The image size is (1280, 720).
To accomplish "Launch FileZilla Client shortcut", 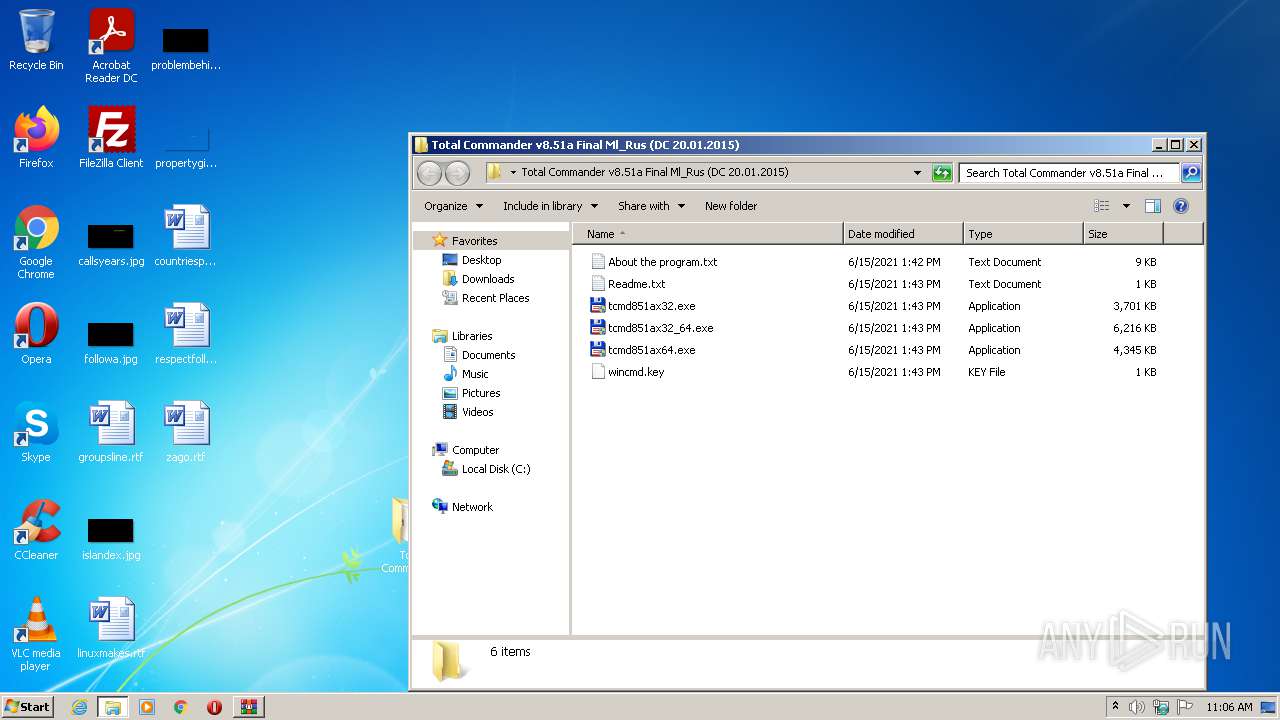I will click(111, 138).
